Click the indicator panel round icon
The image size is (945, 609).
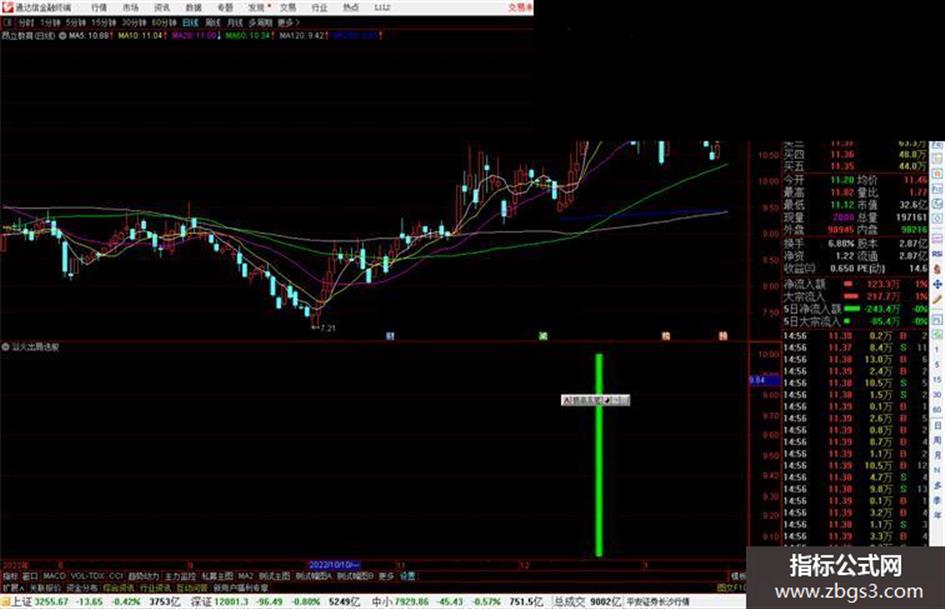(5, 347)
